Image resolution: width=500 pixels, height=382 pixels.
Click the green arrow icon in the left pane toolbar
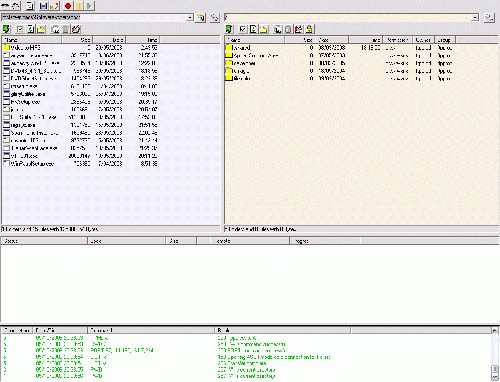click(x=6, y=29)
